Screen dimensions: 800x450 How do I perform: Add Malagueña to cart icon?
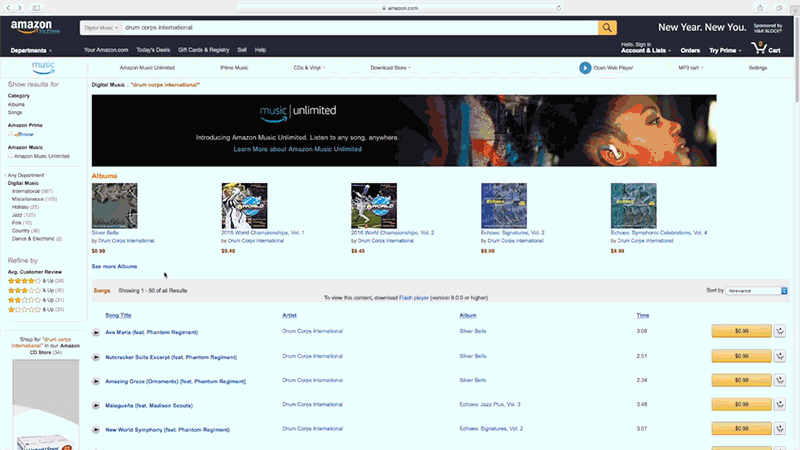pyautogui.click(x=780, y=404)
